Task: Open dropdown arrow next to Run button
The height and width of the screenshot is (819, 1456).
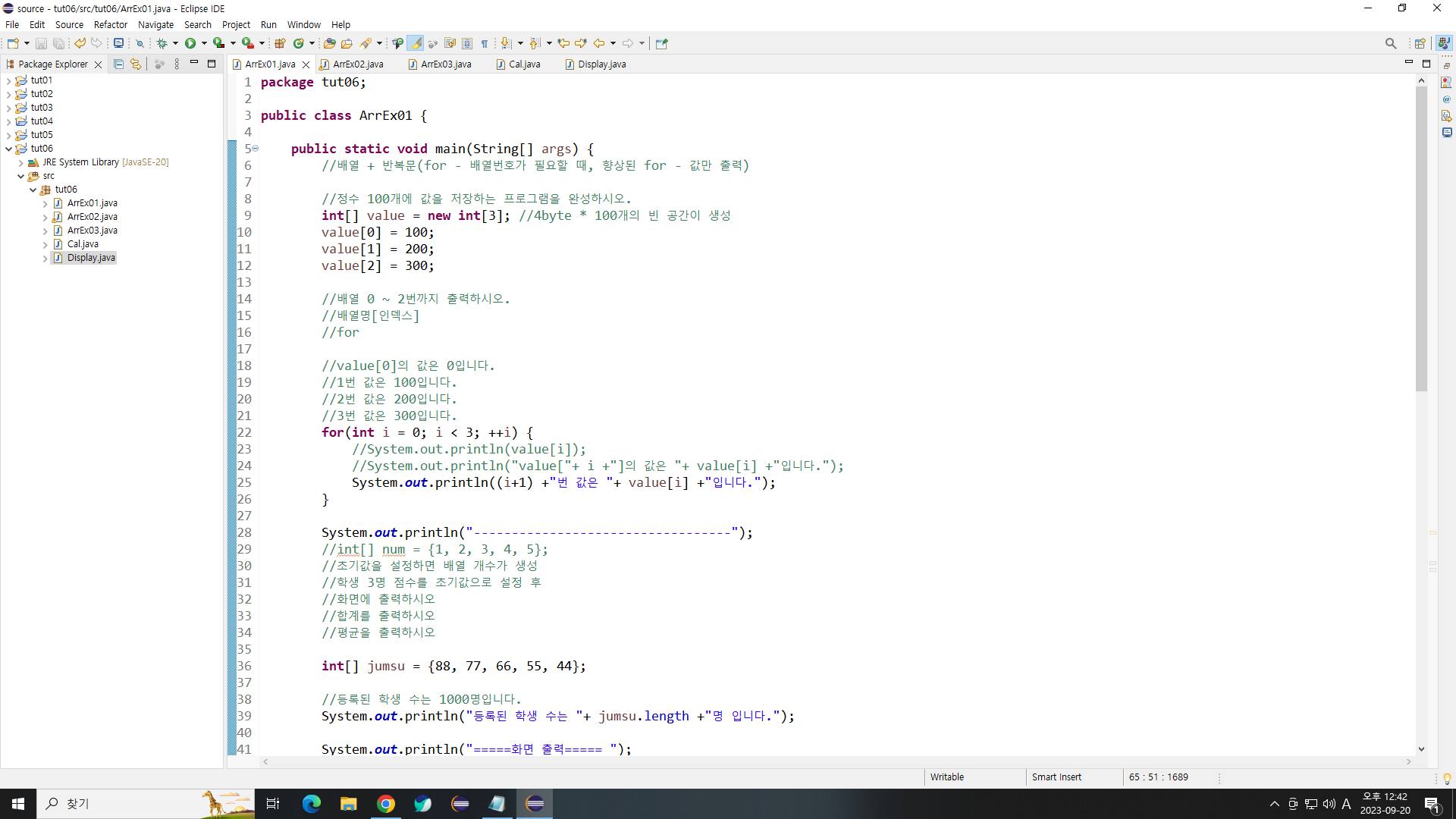Action: (x=204, y=43)
